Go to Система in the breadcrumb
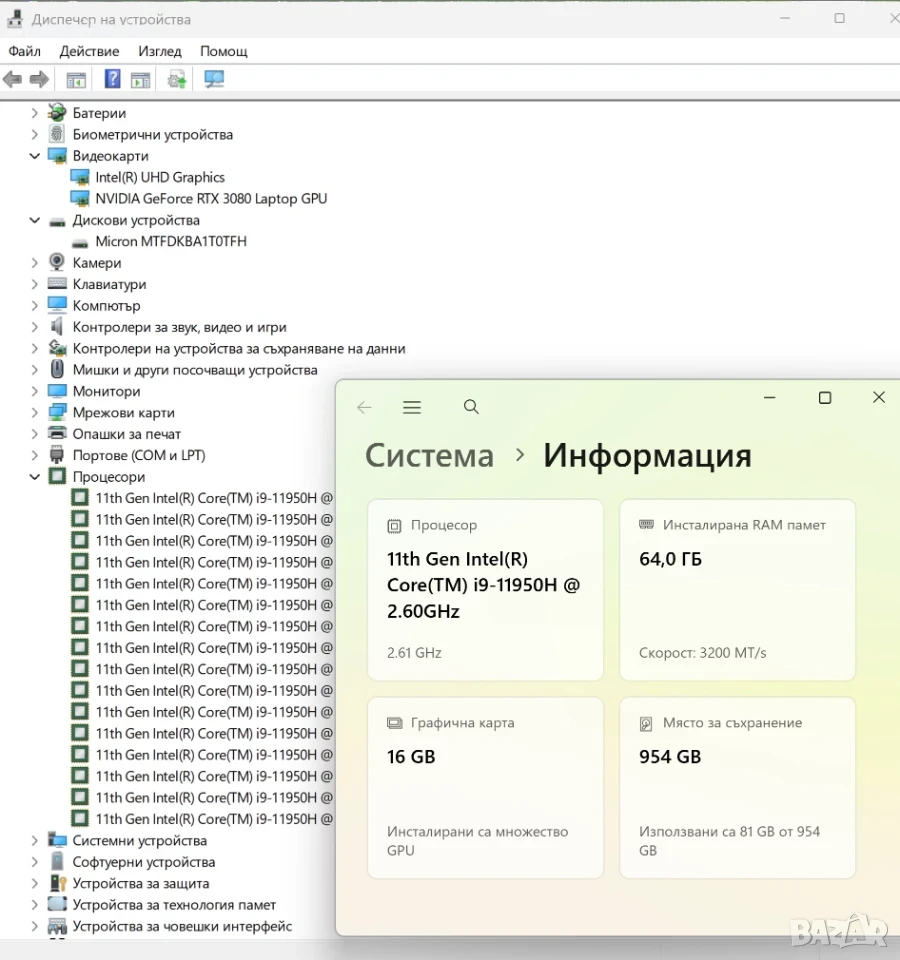This screenshot has width=900, height=960. (429, 456)
